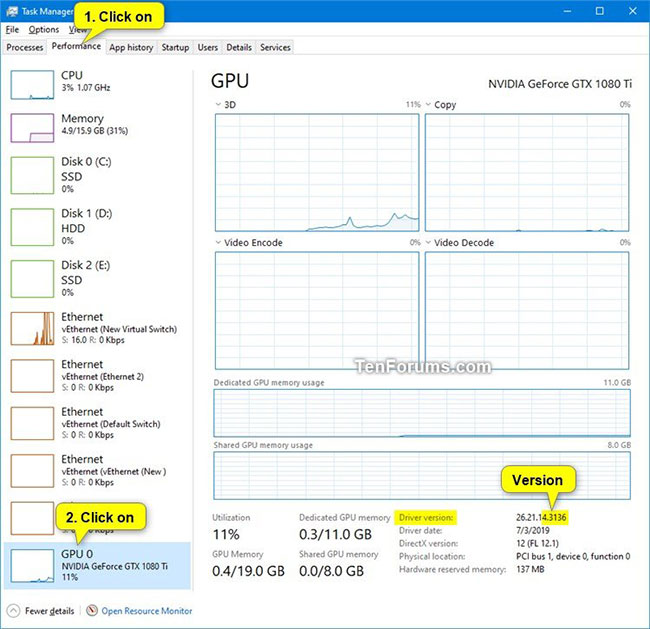Open the Video Encode engine dropdown
650x629 pixels.
coord(218,243)
